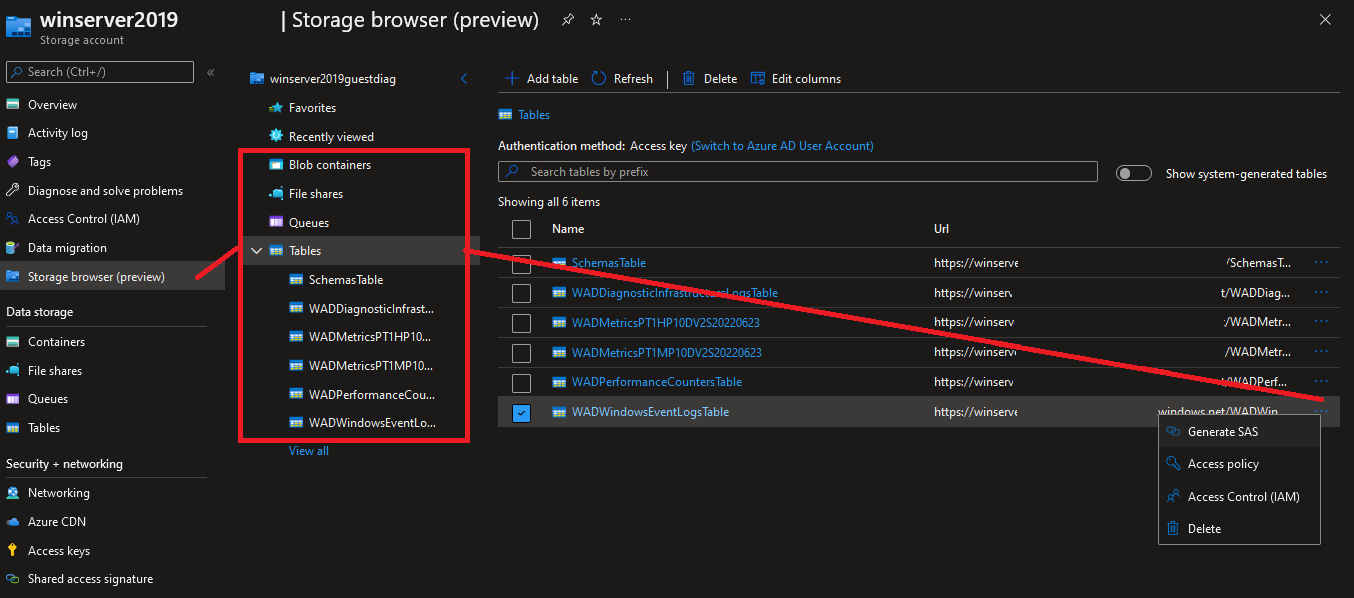The image size is (1354, 598).
Task: Select WADDiagnosticInfrast... tree node
Action: coord(371,308)
